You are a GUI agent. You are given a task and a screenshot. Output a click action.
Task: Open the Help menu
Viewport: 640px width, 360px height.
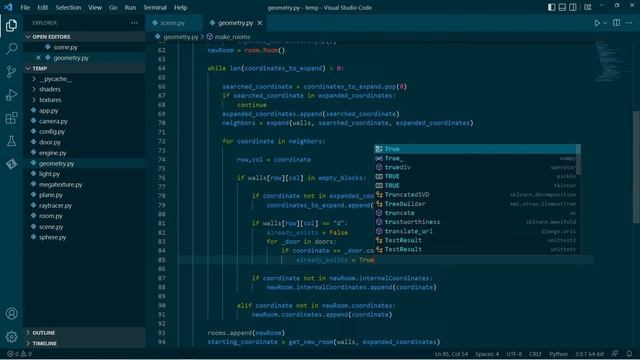coord(180,7)
